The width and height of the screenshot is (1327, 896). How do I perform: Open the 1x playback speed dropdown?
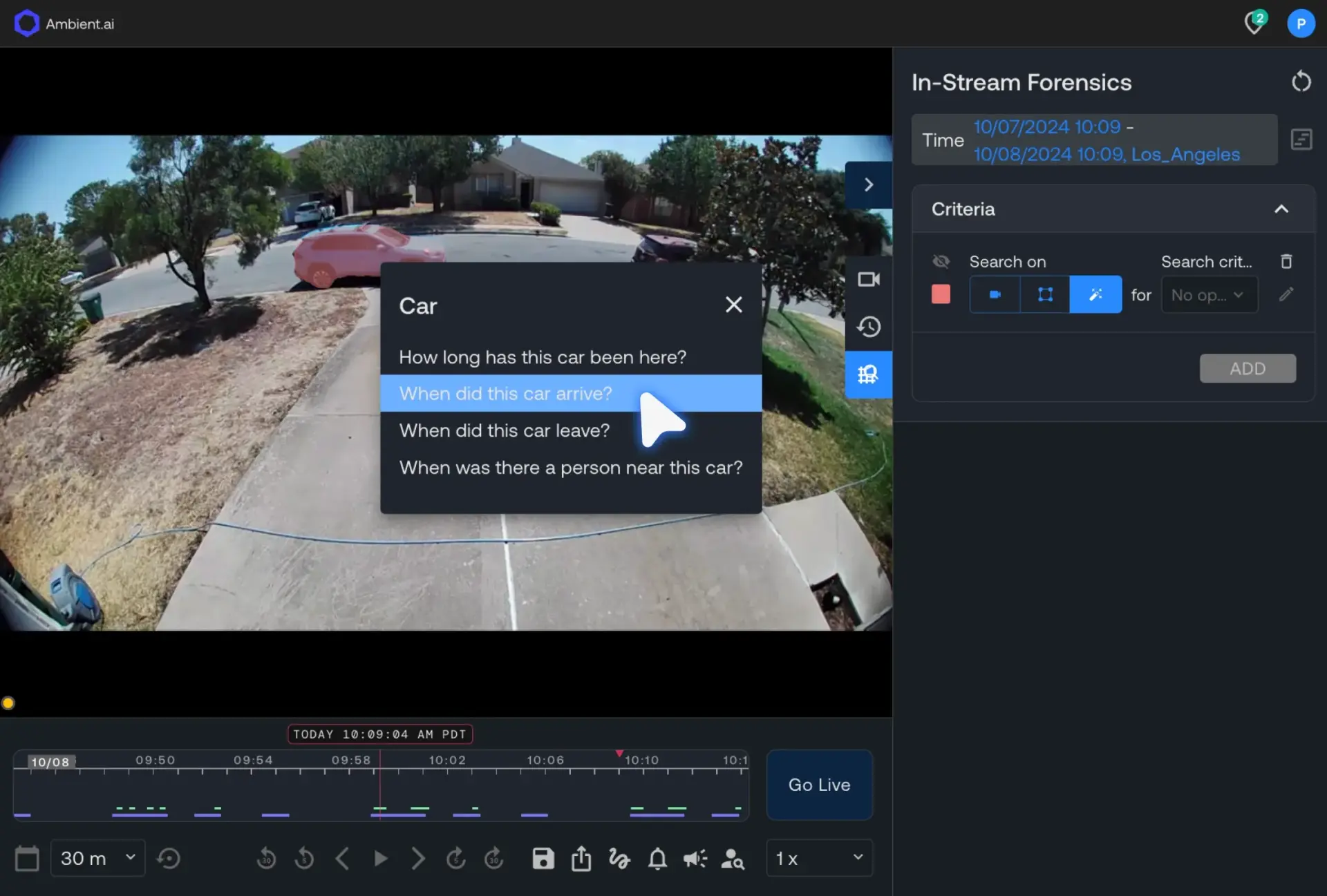tap(819, 858)
